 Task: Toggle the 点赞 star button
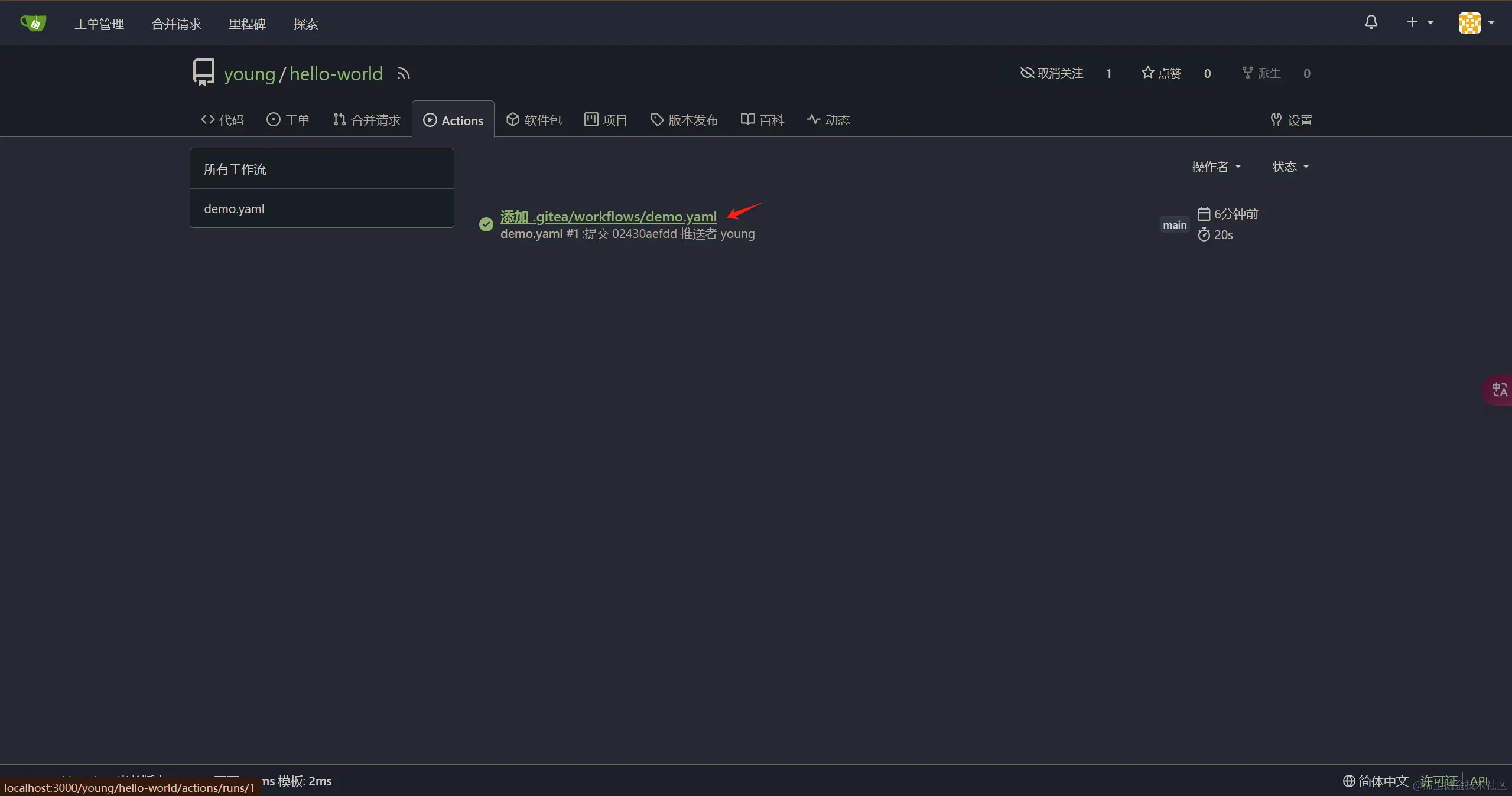[x=1161, y=73]
